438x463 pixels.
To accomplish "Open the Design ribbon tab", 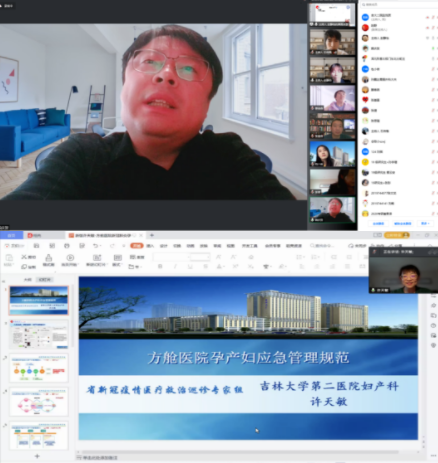I will click(163, 246).
